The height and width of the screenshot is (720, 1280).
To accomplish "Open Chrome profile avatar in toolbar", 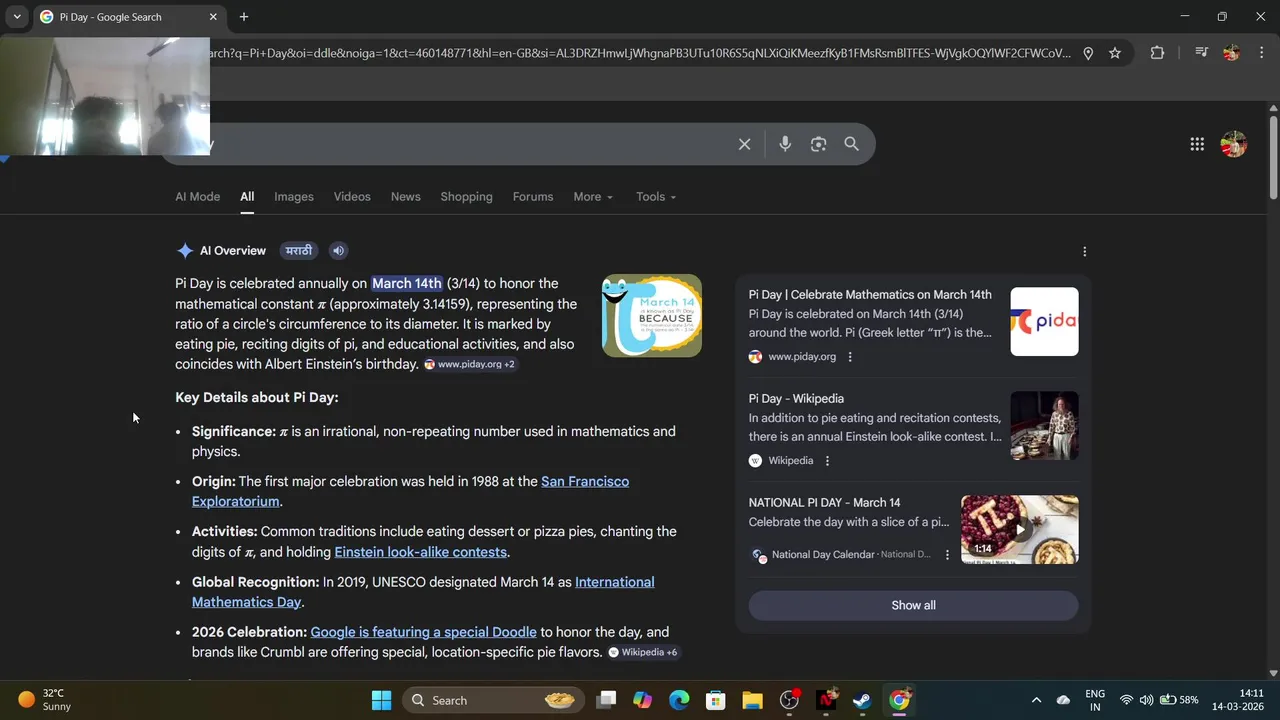I will point(1231,53).
